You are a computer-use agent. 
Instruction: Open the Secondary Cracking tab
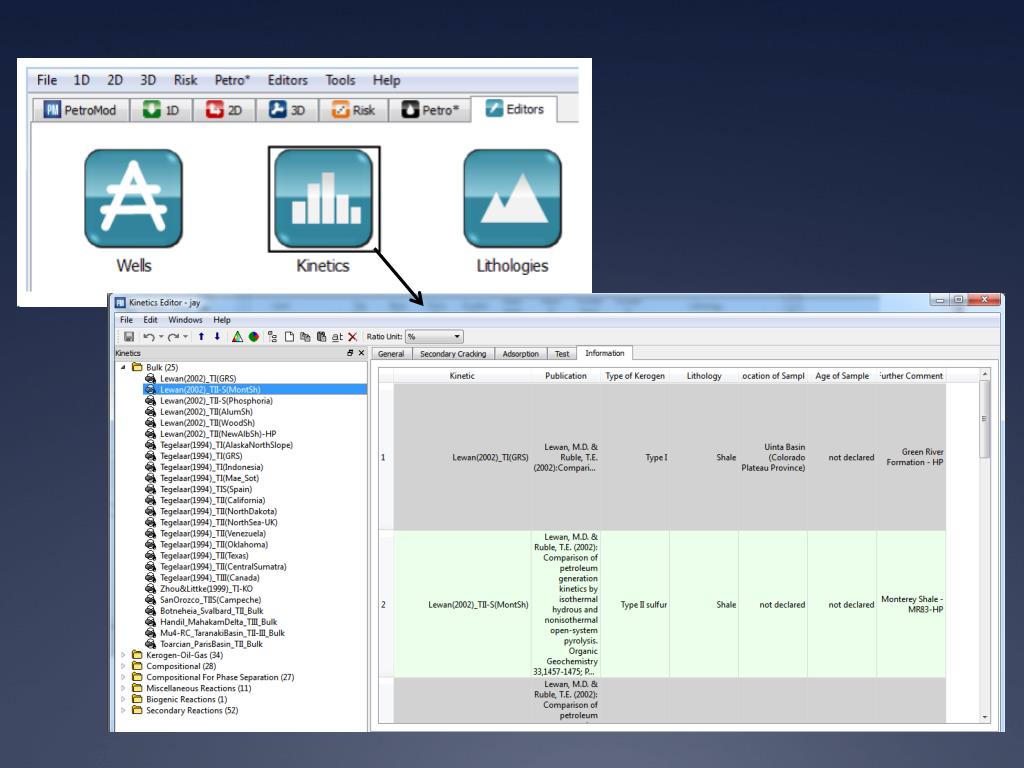point(453,353)
